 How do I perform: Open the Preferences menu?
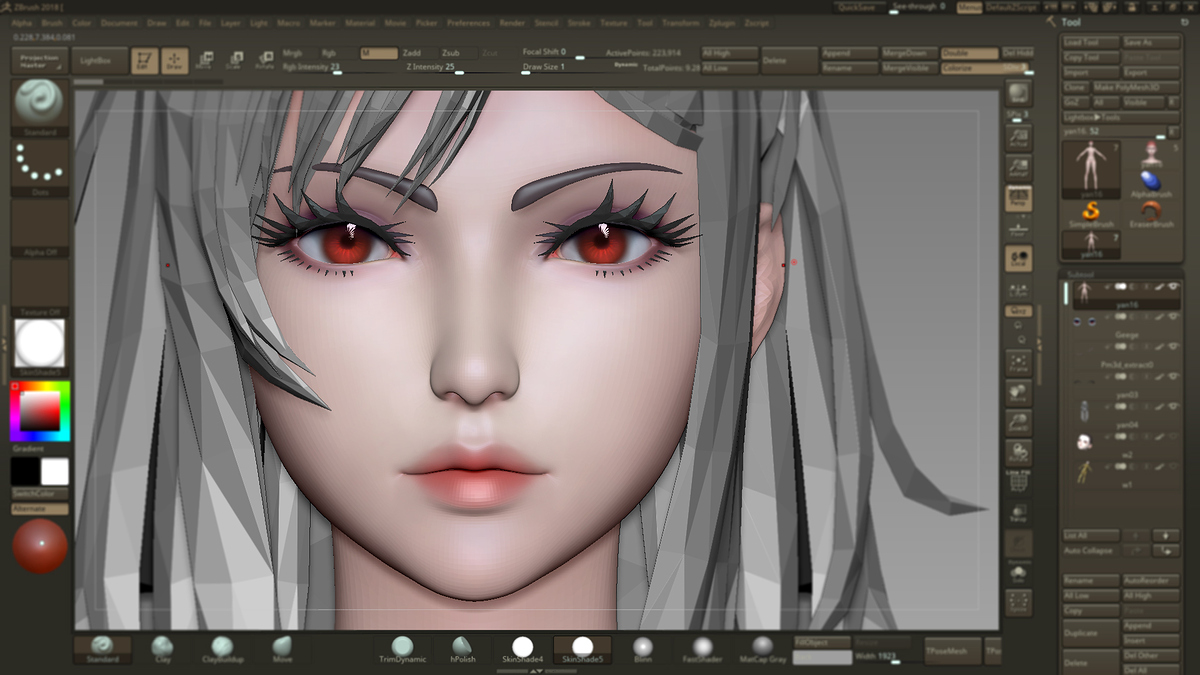pyautogui.click(x=468, y=22)
